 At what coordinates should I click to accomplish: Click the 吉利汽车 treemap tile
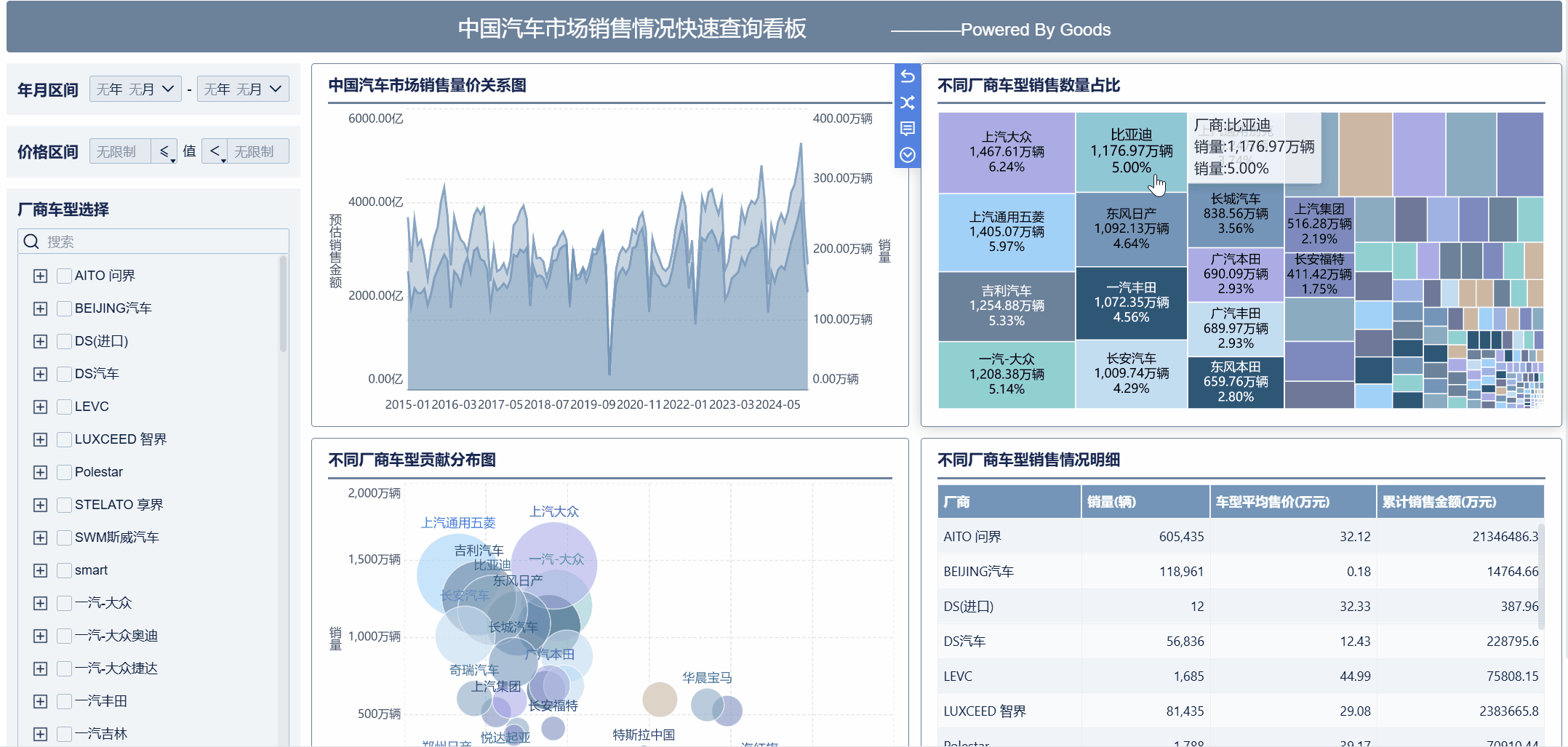[x=1006, y=305]
